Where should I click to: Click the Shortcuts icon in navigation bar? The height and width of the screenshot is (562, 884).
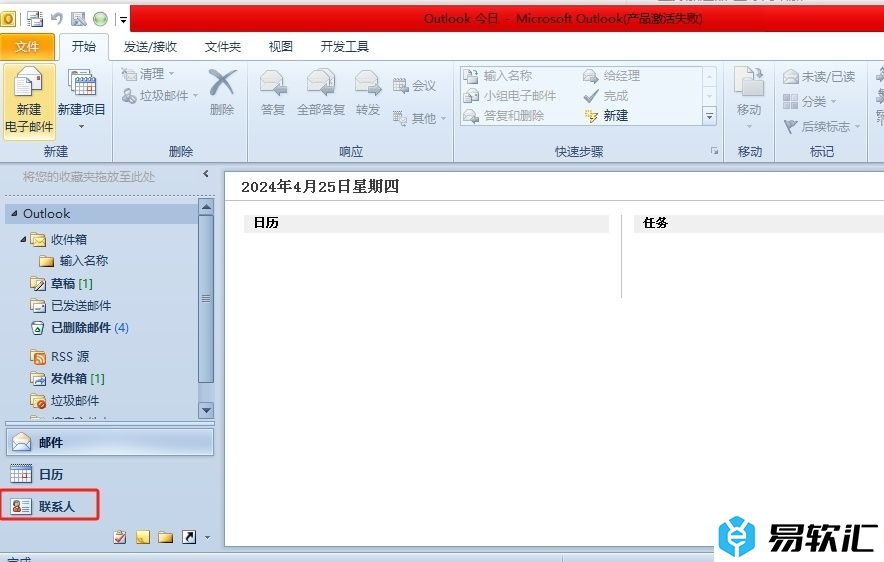pos(189,537)
